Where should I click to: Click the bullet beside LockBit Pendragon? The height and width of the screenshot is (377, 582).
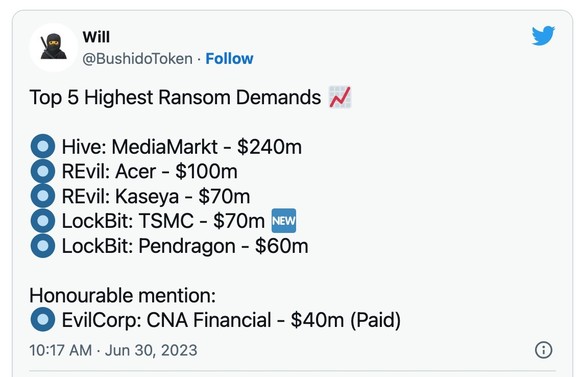[43, 246]
